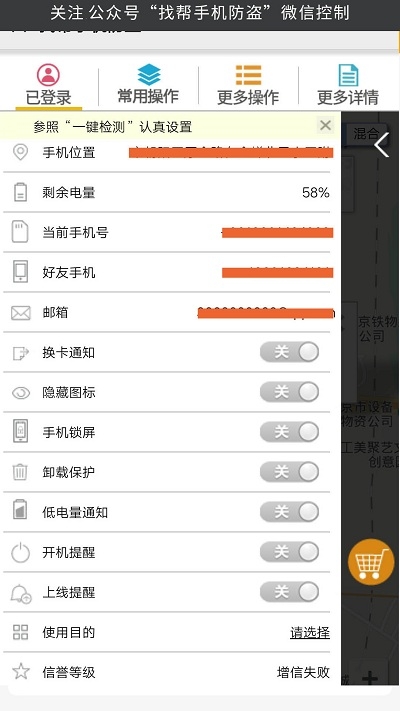Switch to the 常用操作 tab
This screenshot has width=400, height=711.
148,85
